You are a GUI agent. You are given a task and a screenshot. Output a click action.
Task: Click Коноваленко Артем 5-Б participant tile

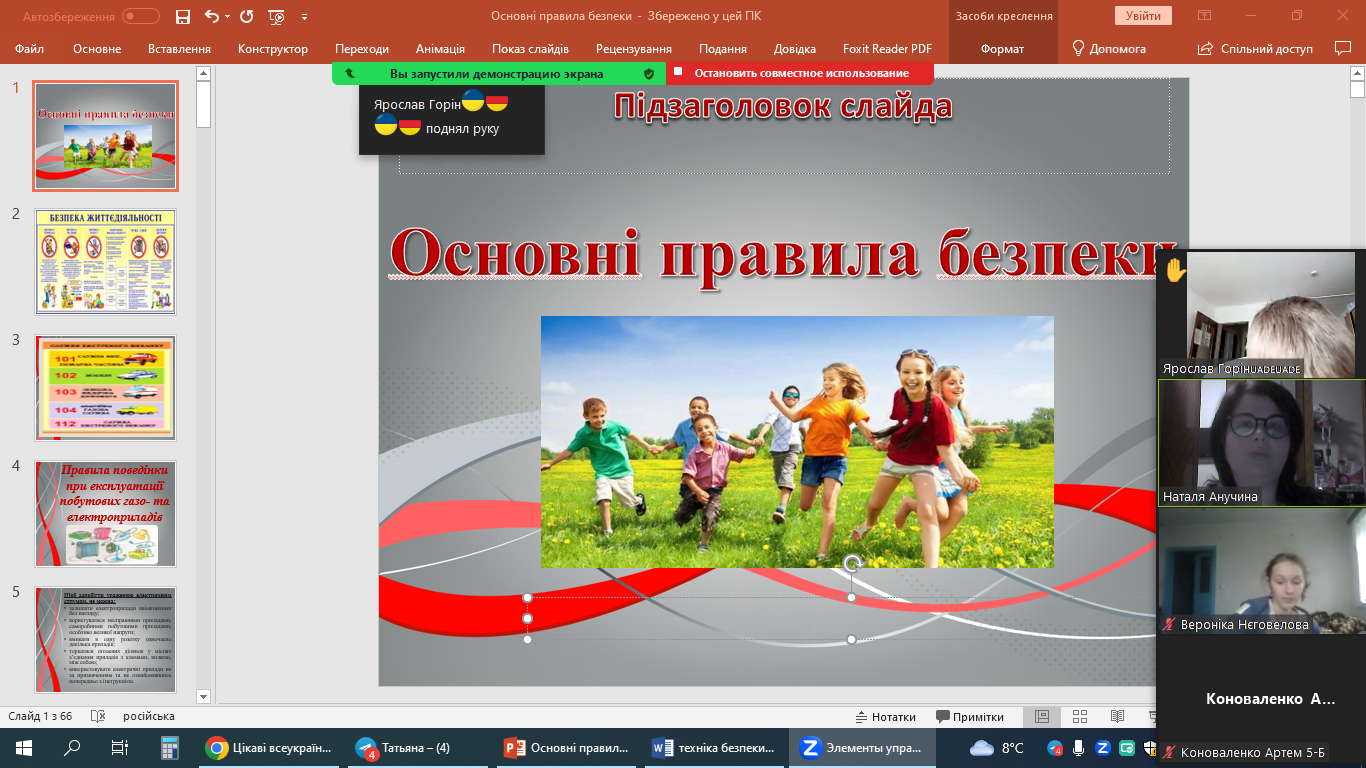[1262, 700]
